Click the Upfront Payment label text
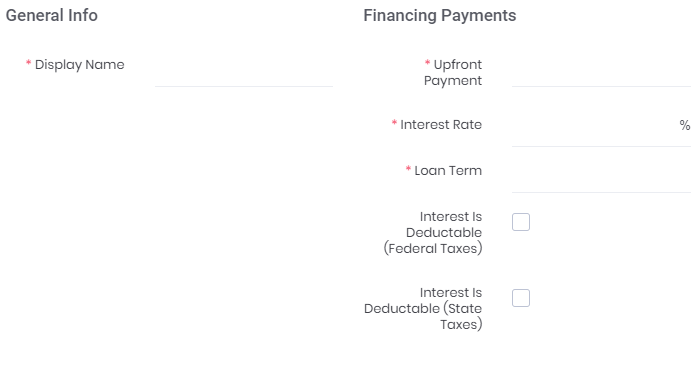This screenshot has height=367, width=698. [x=453, y=73]
